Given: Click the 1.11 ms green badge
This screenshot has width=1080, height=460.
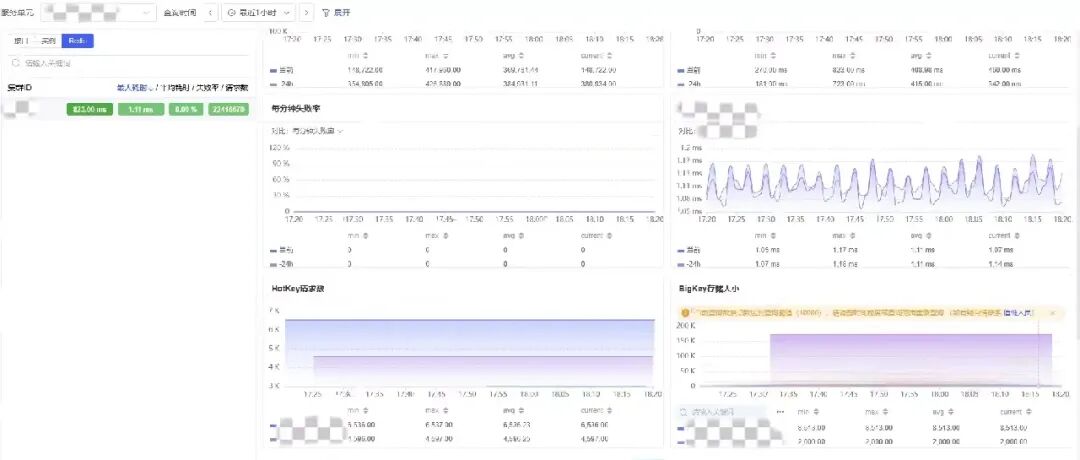Looking at the screenshot, I should point(141,109).
